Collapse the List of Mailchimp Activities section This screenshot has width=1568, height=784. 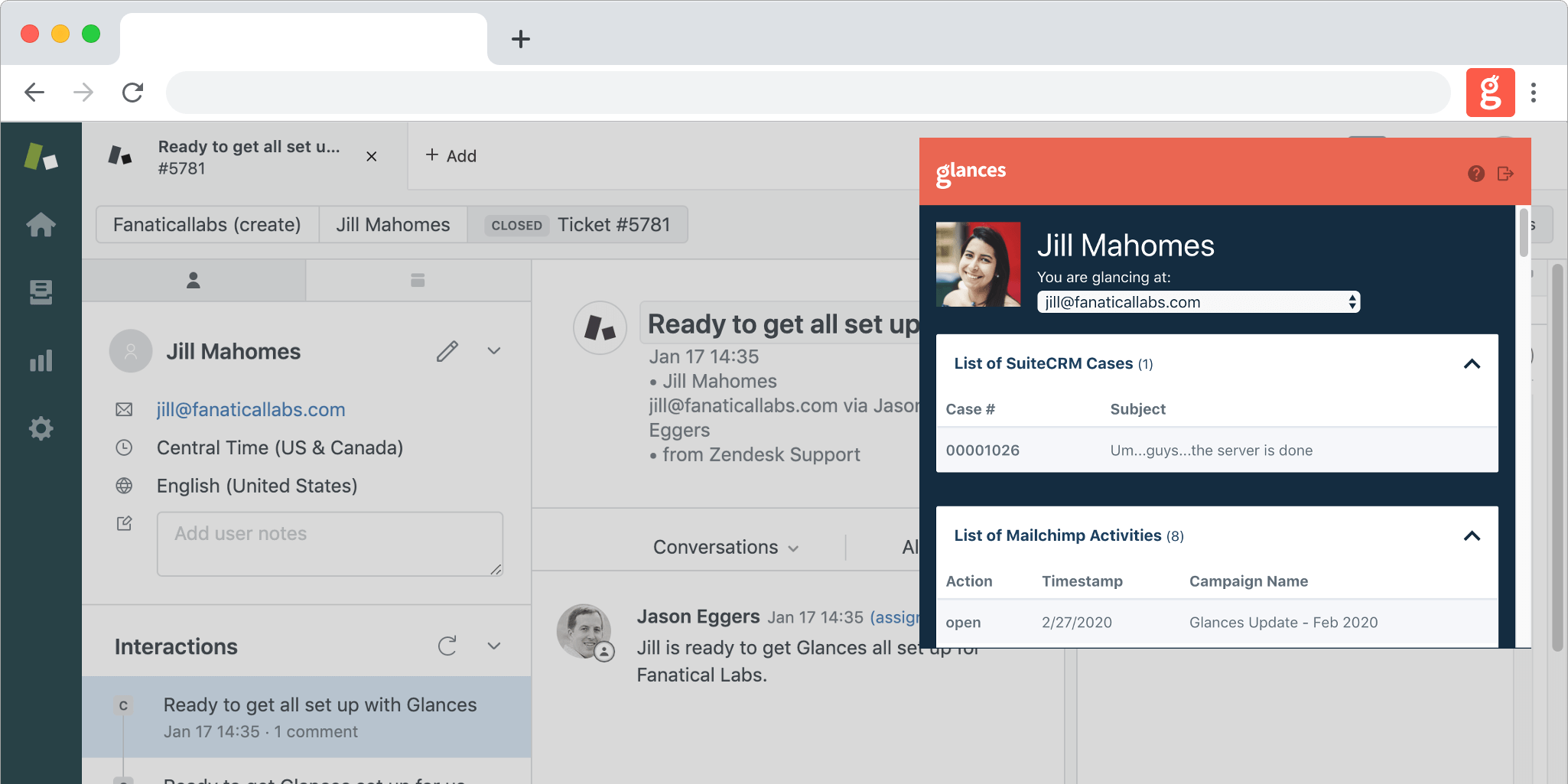1472,536
